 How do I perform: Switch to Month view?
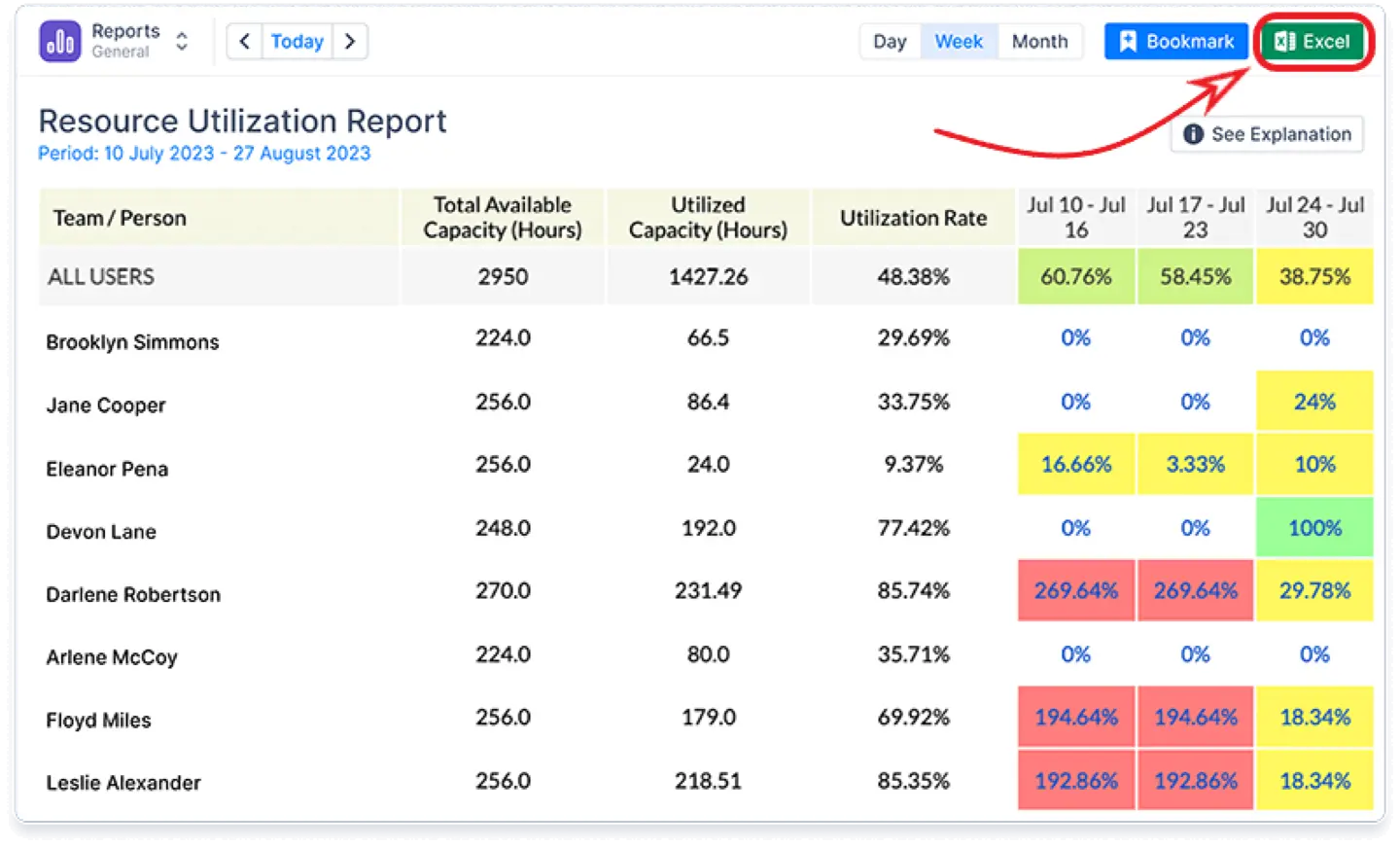1039,41
